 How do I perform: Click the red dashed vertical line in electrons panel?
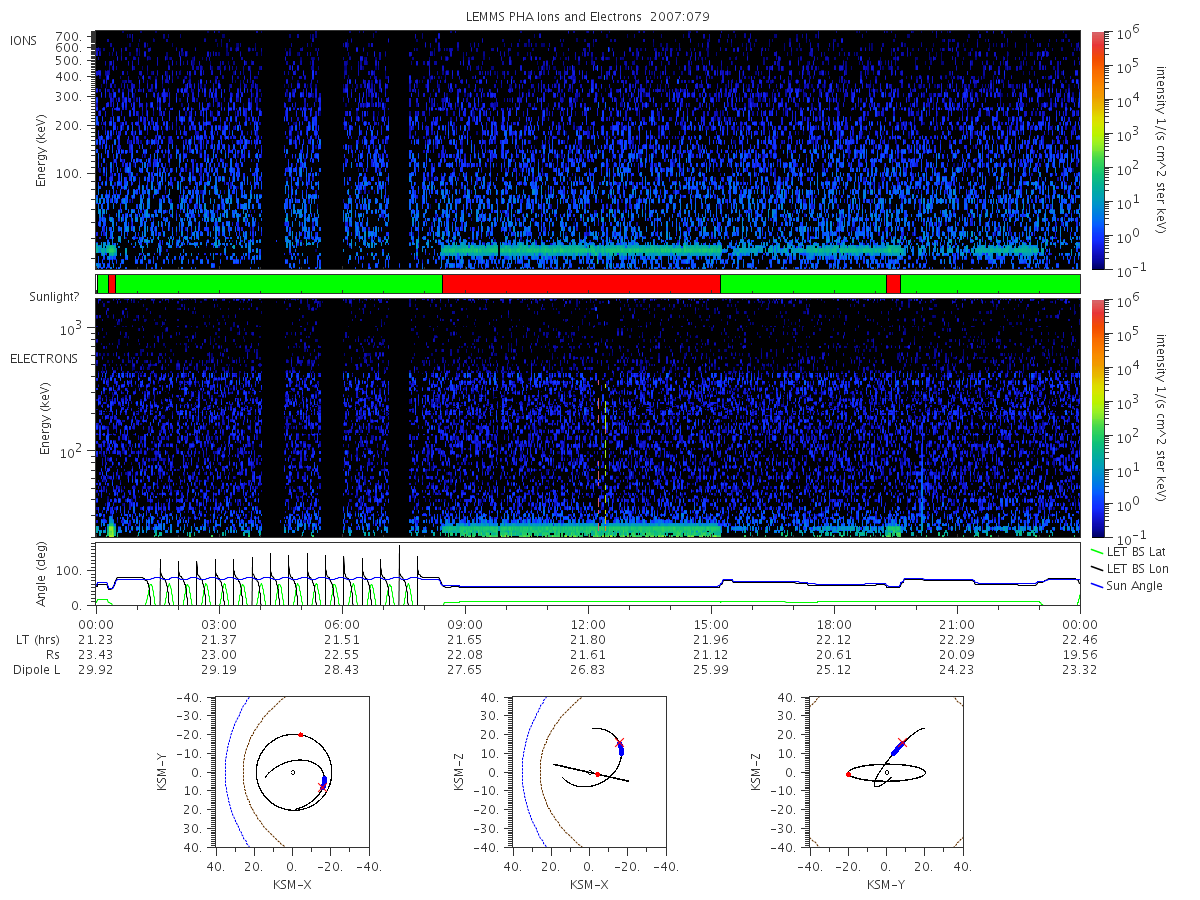click(598, 450)
